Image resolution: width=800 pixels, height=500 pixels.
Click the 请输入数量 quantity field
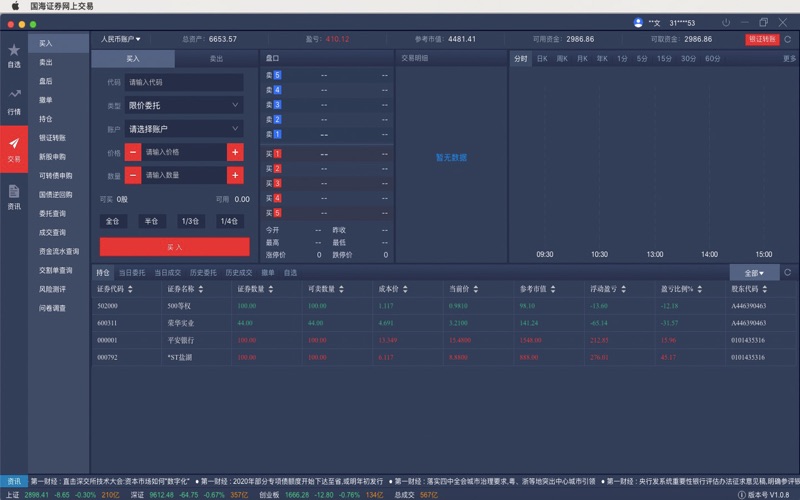click(x=184, y=175)
